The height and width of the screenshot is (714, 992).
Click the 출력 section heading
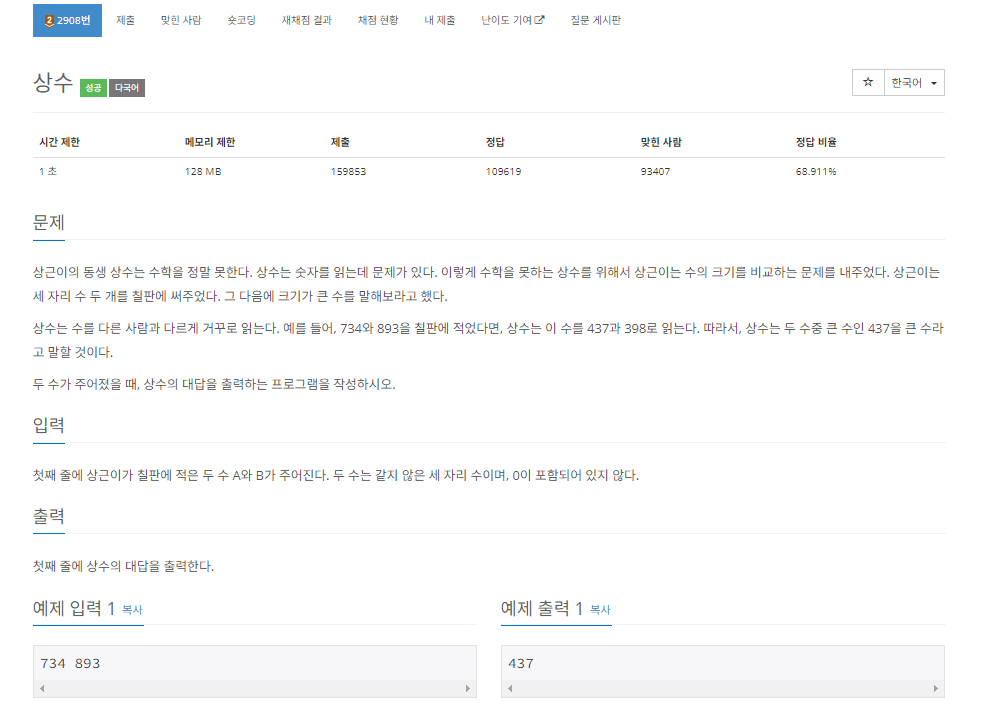49,516
